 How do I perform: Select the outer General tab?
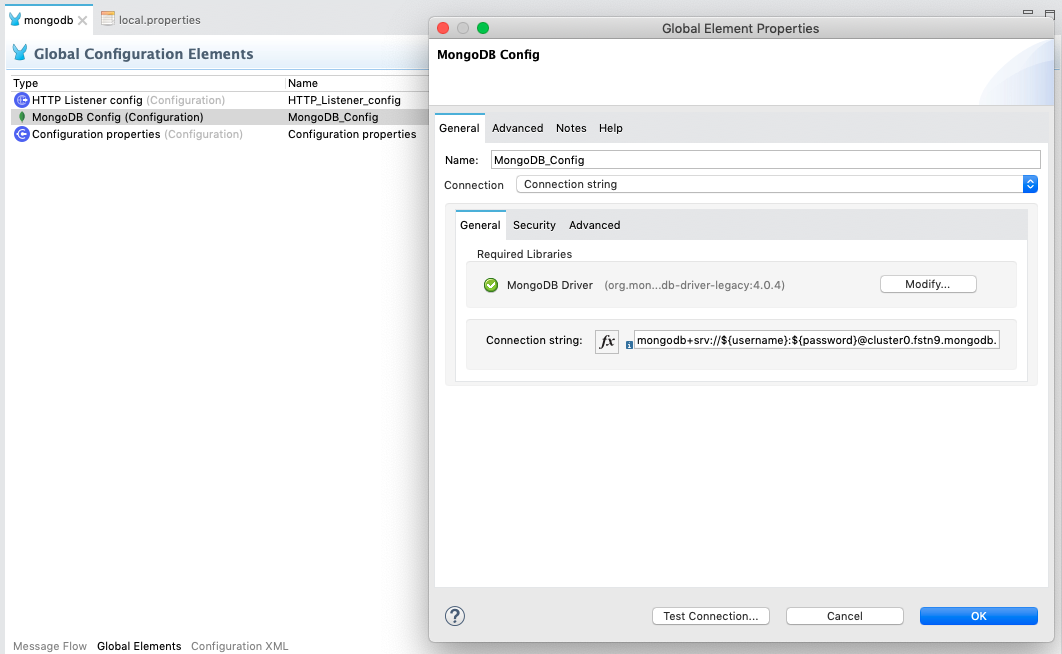pyautogui.click(x=459, y=128)
